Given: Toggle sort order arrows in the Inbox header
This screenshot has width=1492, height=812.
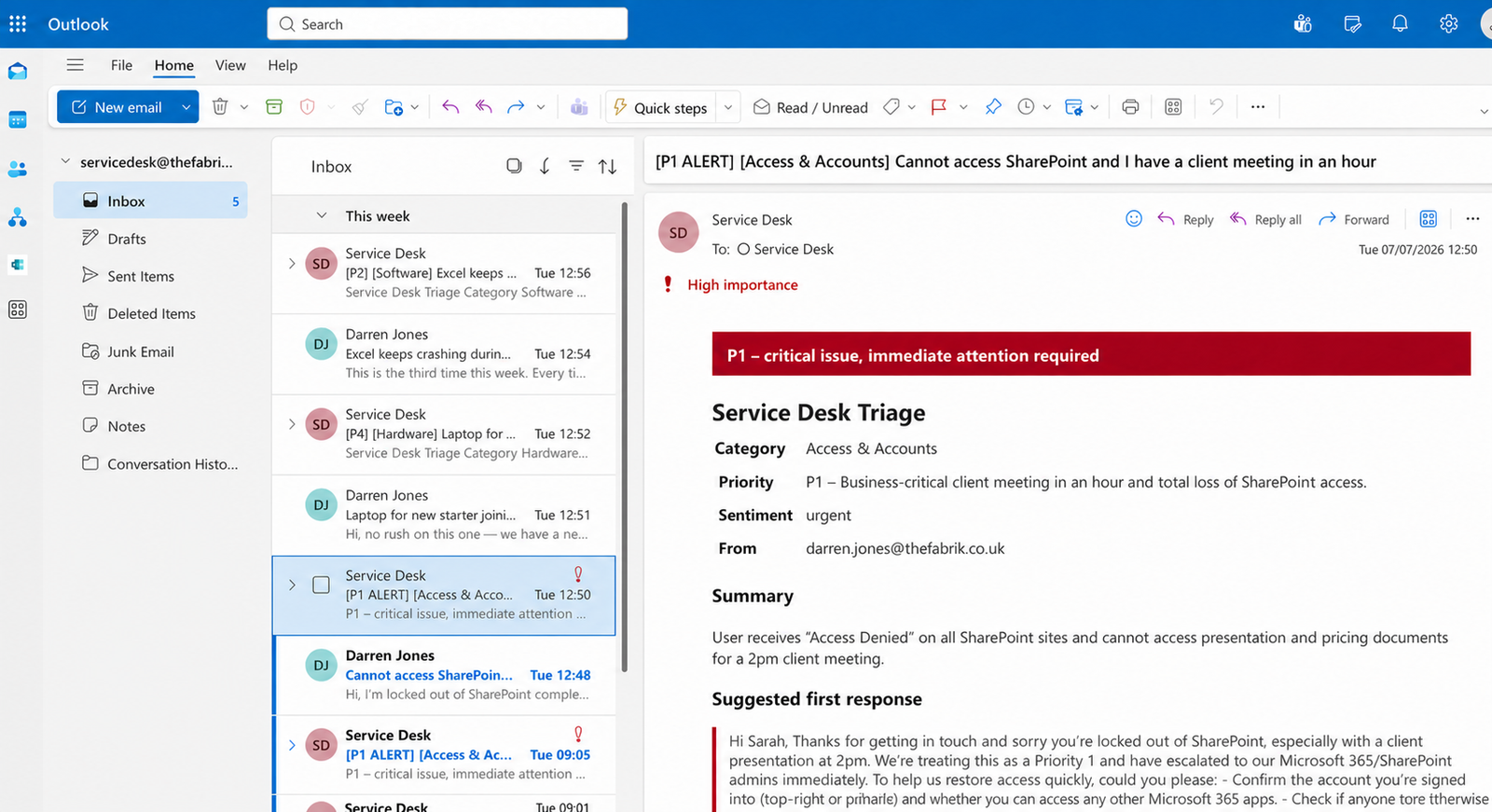Looking at the screenshot, I should 608,166.
